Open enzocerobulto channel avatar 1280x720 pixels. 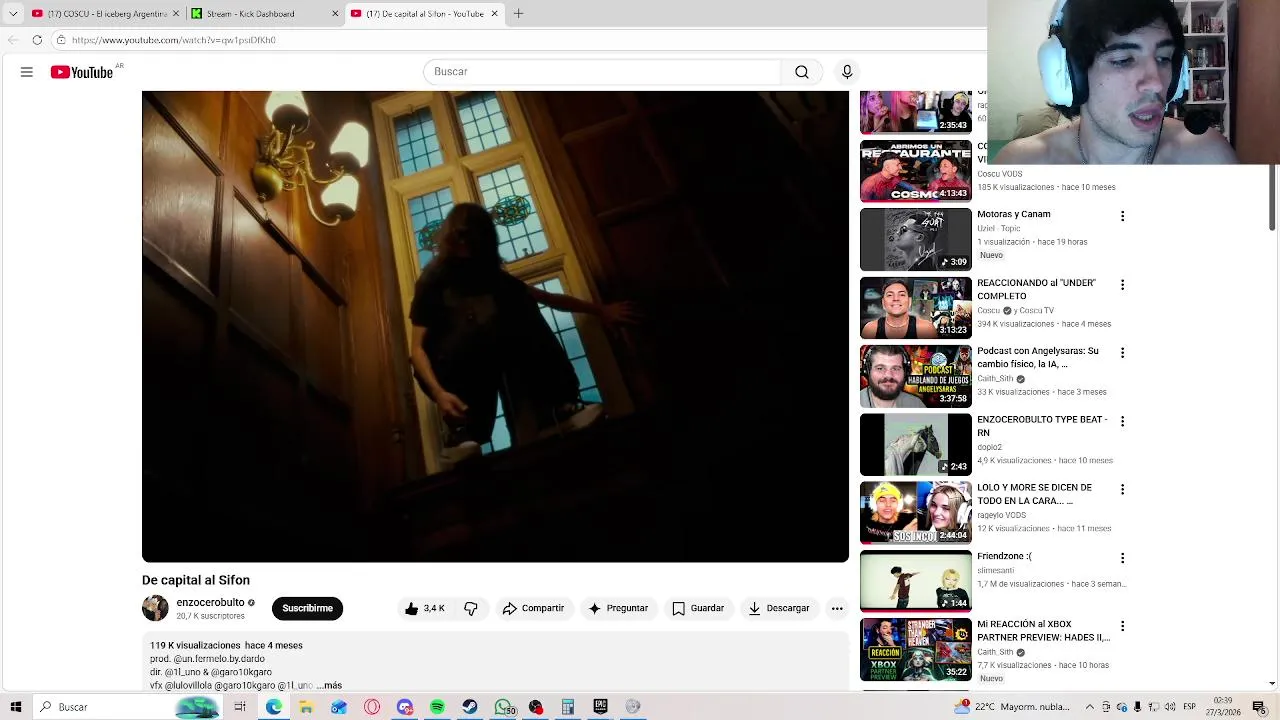tap(155, 608)
